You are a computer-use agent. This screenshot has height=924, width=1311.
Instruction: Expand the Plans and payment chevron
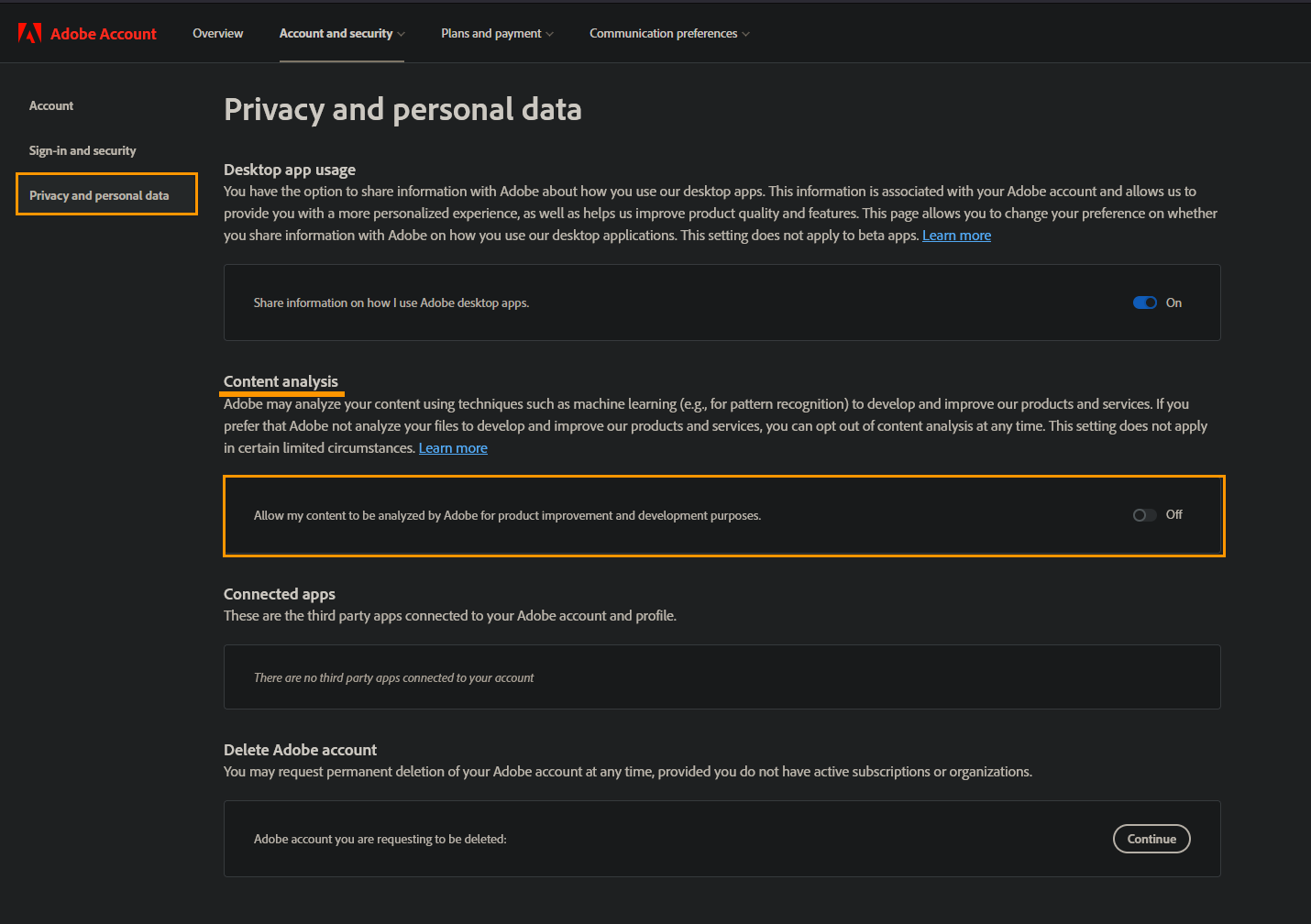(x=549, y=34)
